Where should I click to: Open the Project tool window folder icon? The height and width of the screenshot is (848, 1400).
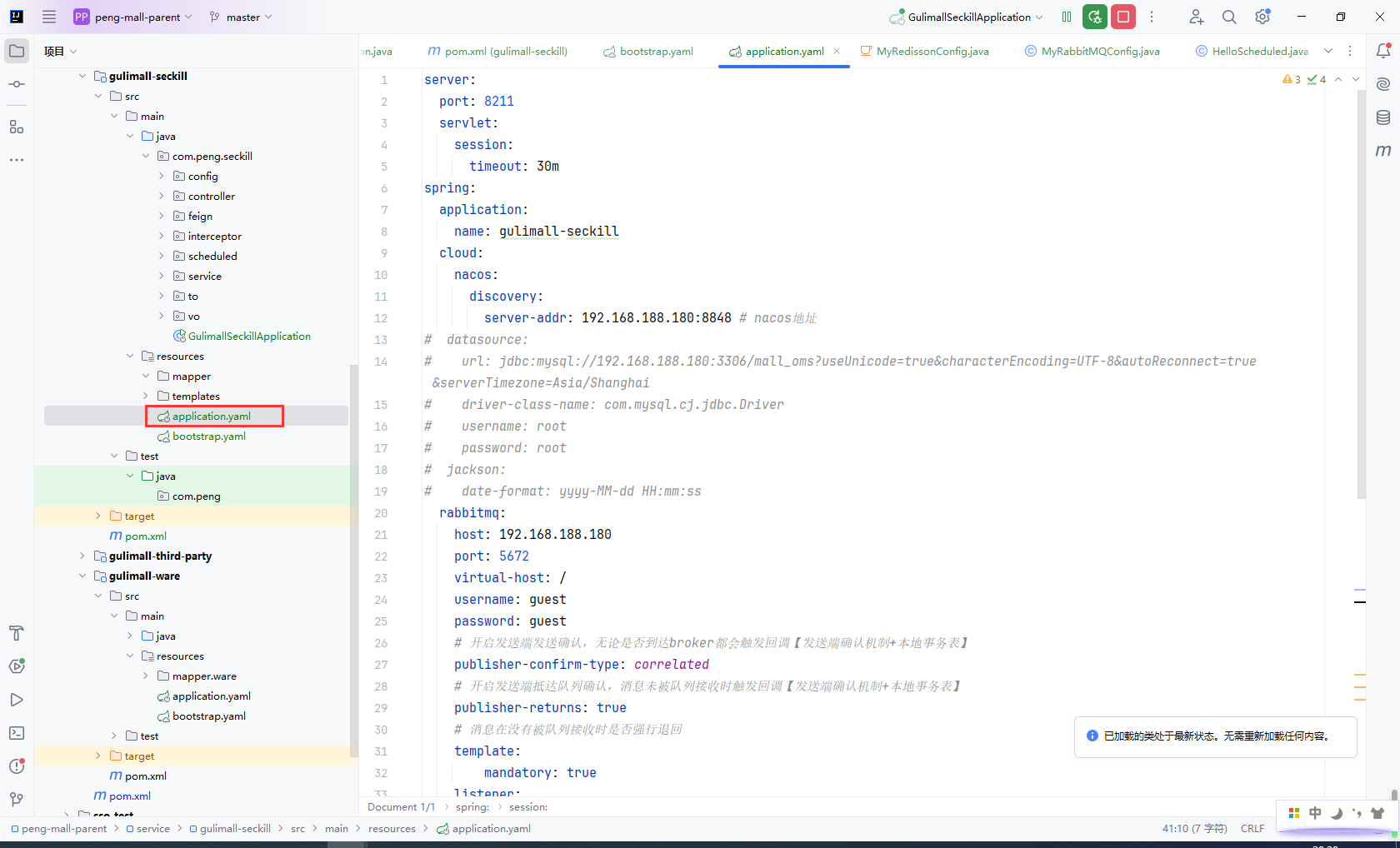(17, 51)
